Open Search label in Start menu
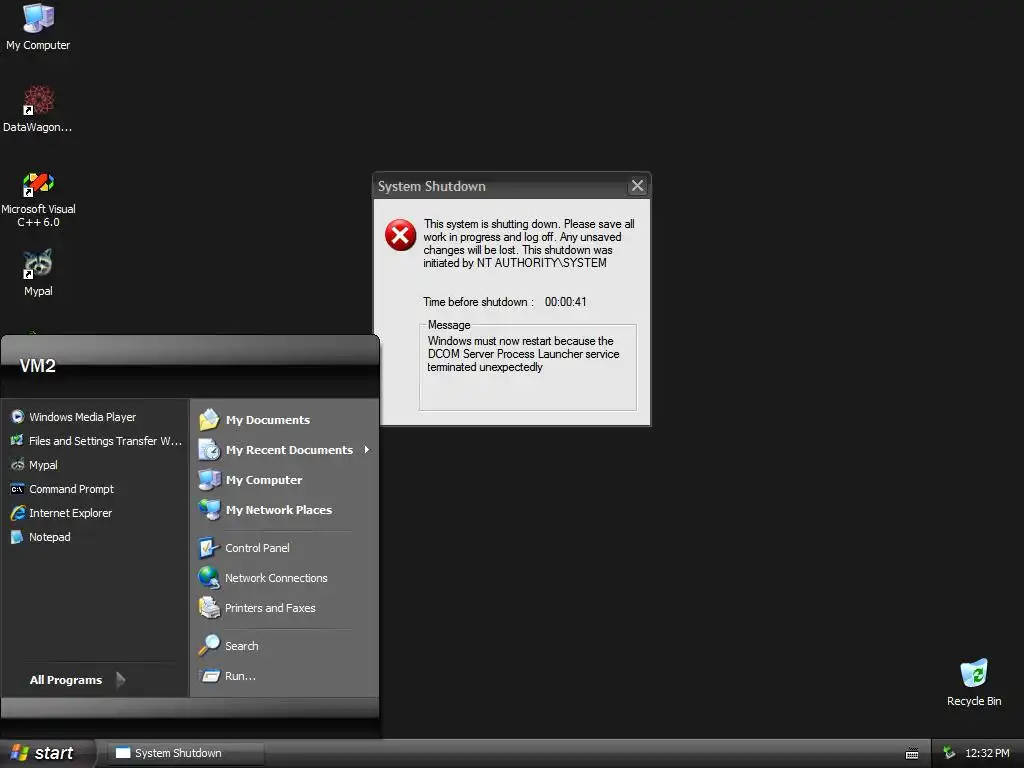 [x=242, y=646]
